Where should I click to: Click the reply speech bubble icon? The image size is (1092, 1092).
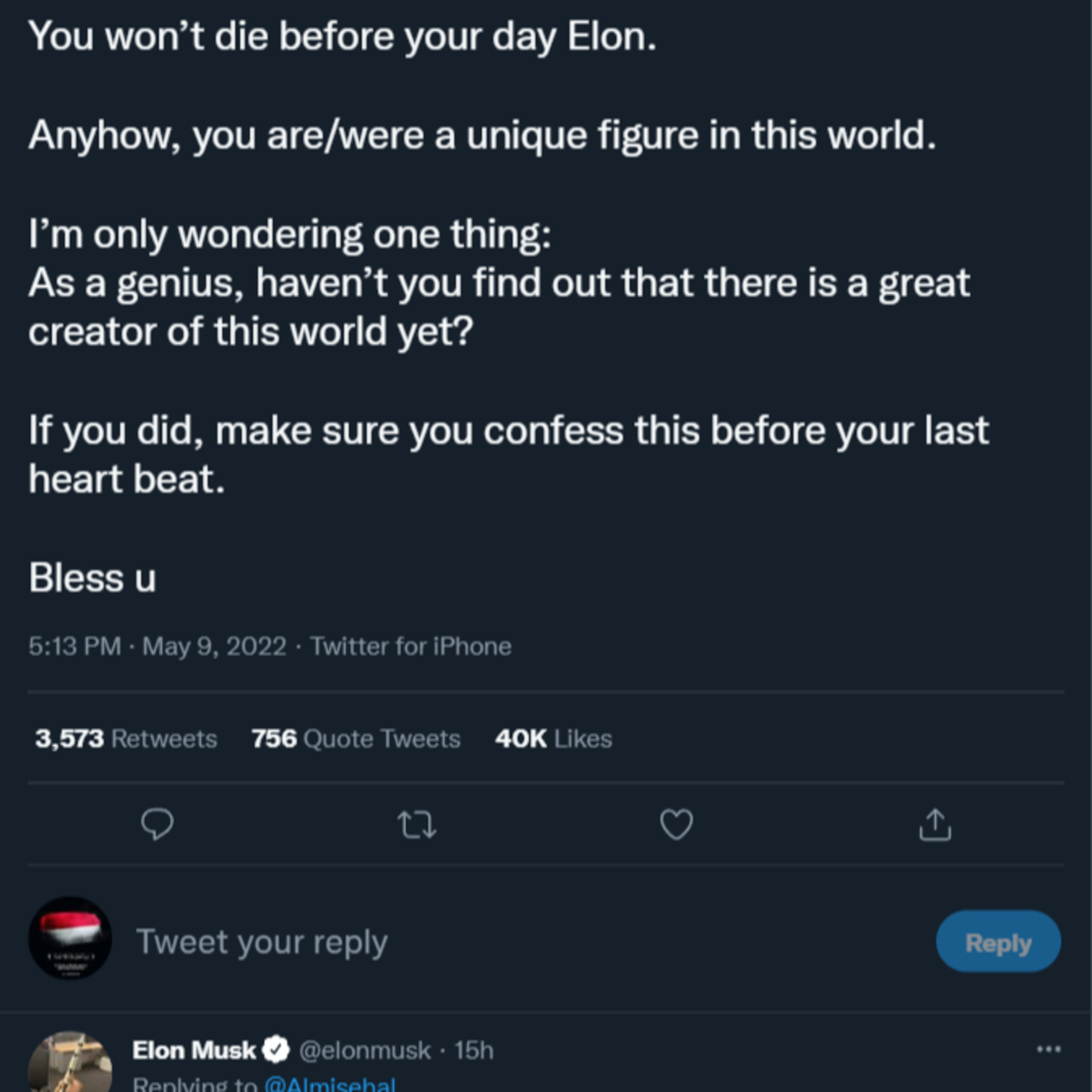tap(157, 825)
